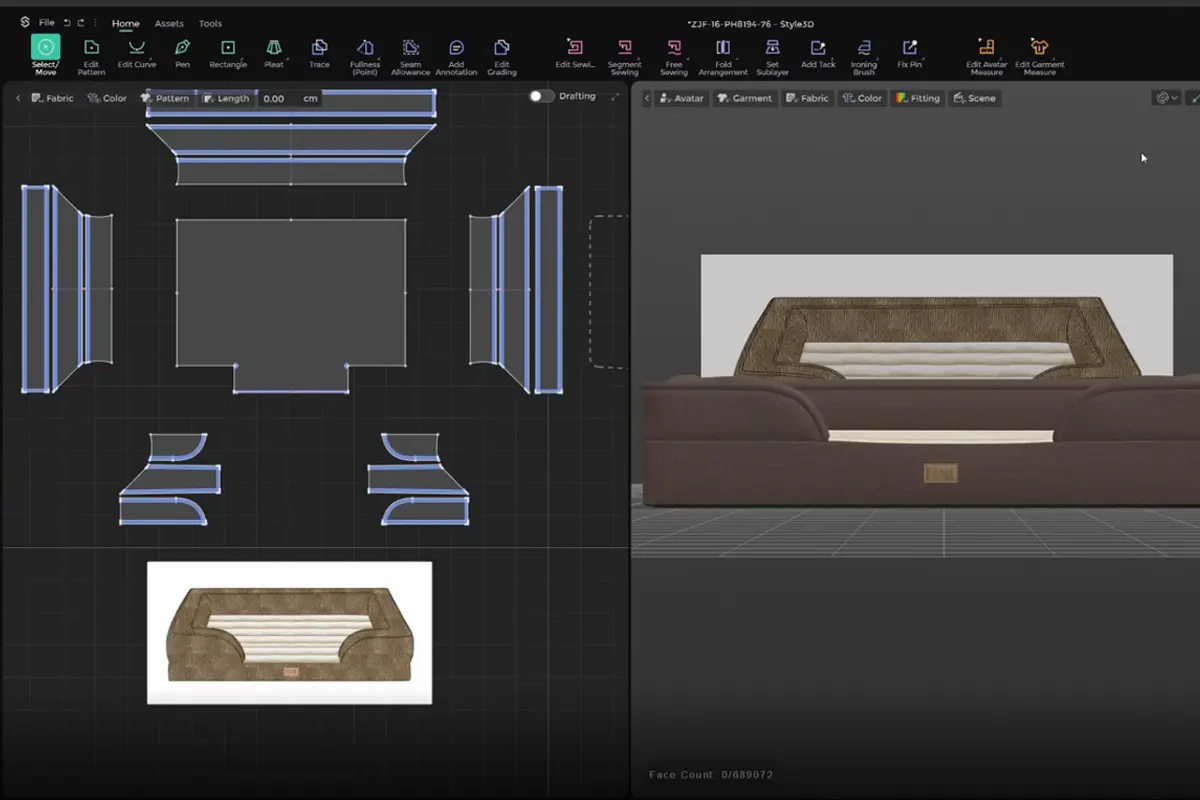Collapse 3D window toolbar left chevron

(646, 98)
